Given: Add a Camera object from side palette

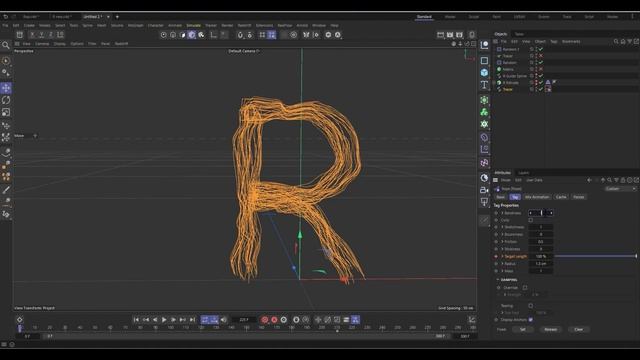Looking at the screenshot, I should [484, 190].
